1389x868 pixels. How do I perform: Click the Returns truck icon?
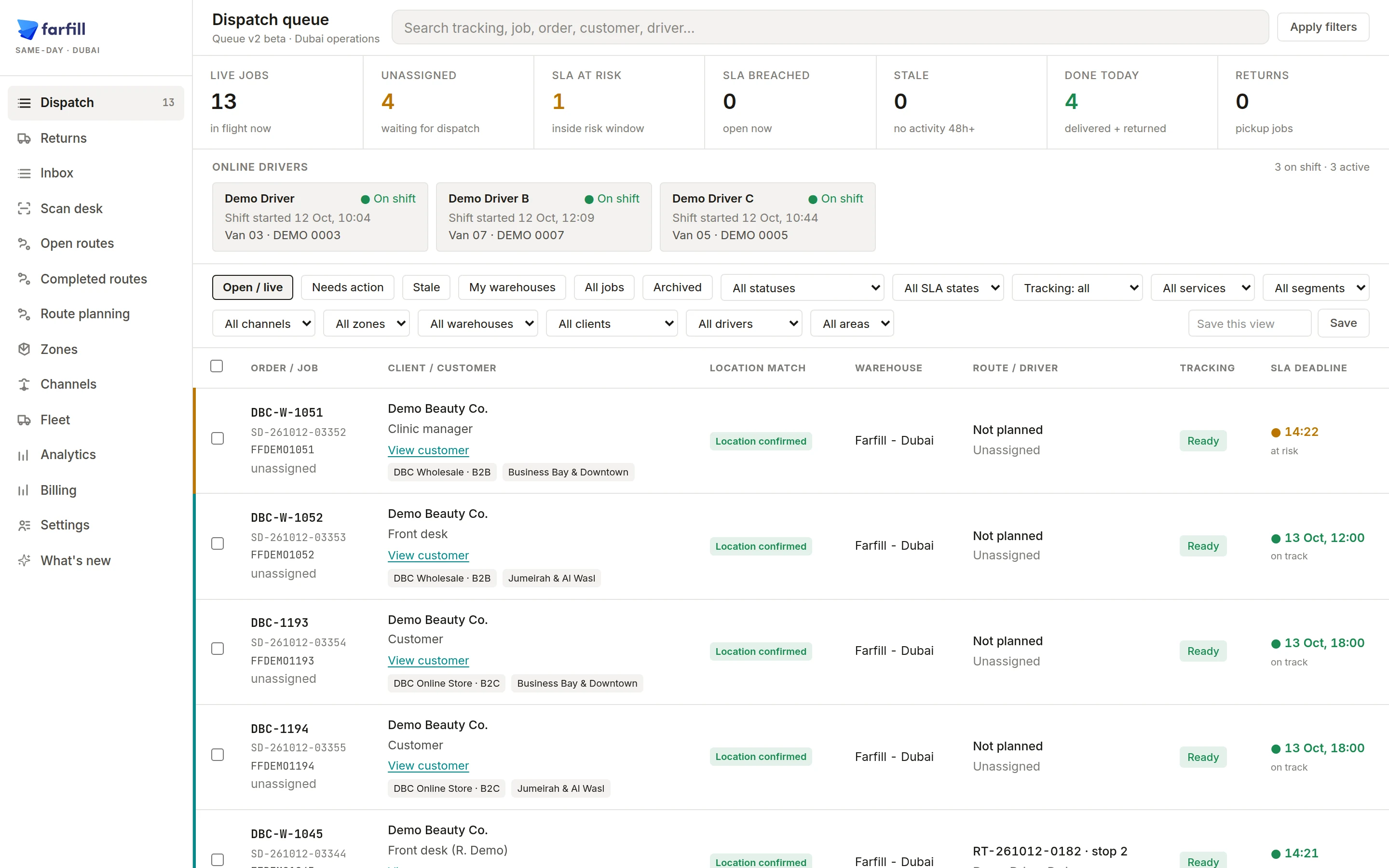(x=24, y=138)
